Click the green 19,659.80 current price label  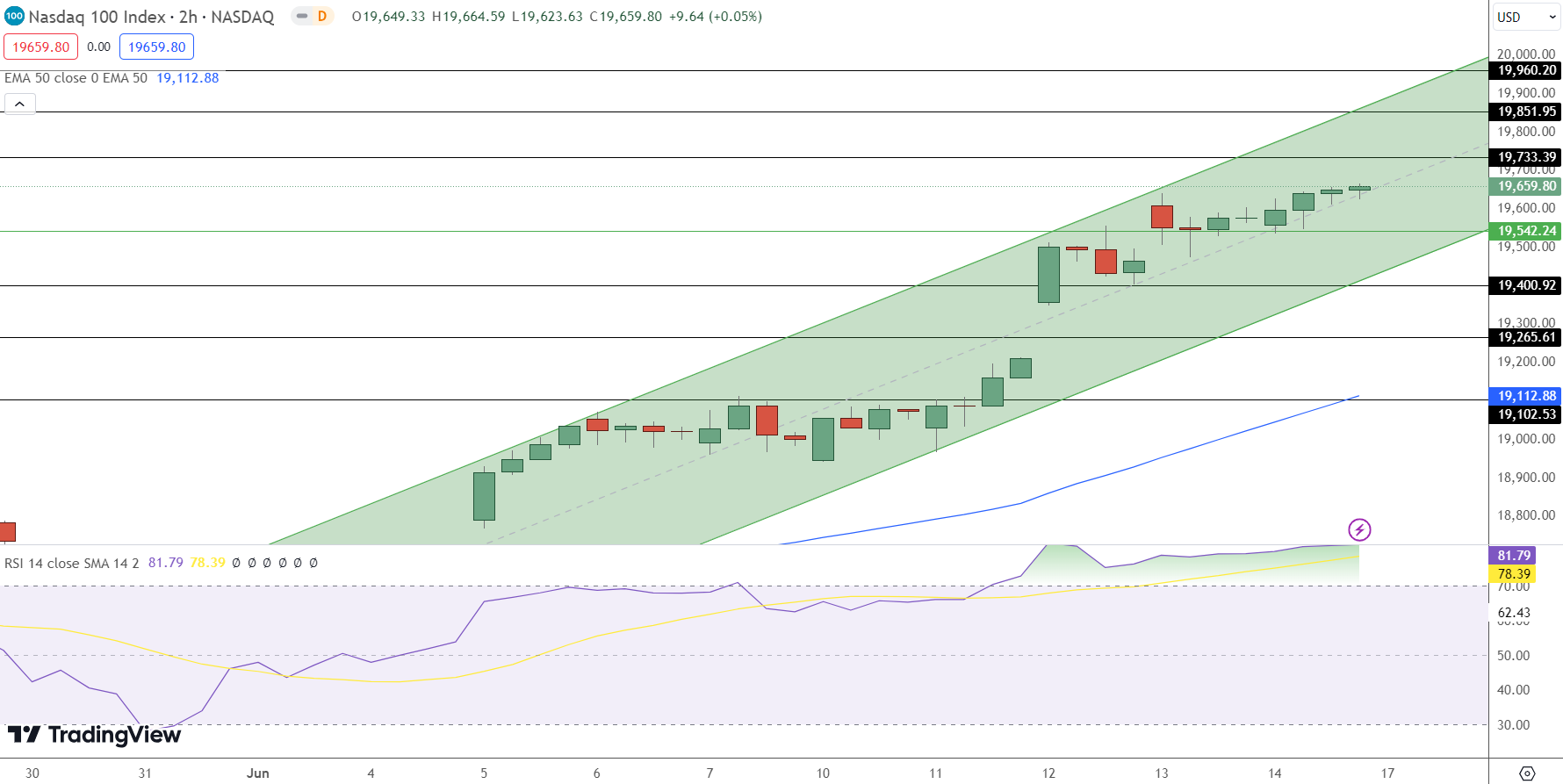click(1525, 186)
